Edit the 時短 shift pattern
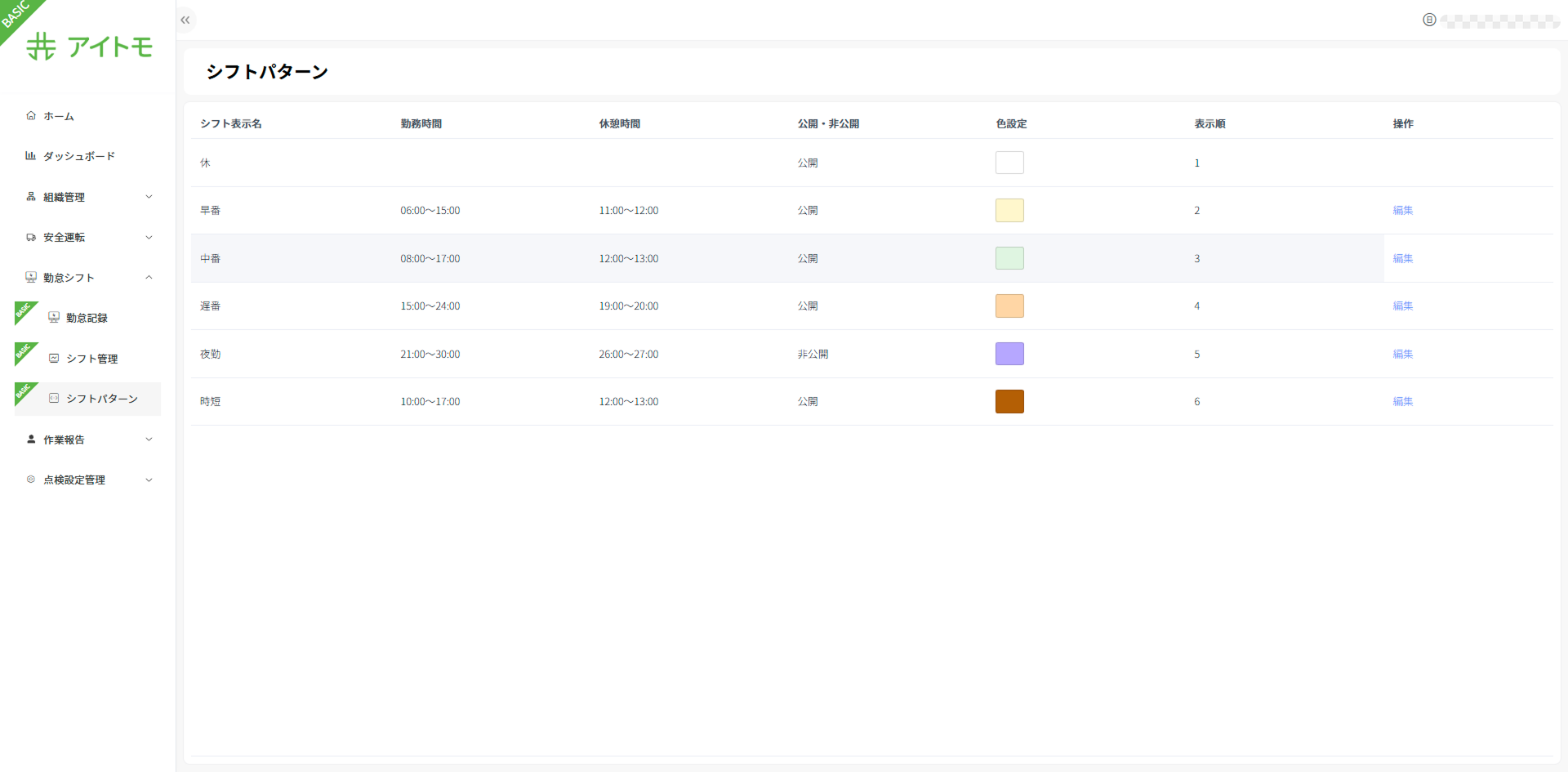The height and width of the screenshot is (772, 1568). click(x=1402, y=402)
